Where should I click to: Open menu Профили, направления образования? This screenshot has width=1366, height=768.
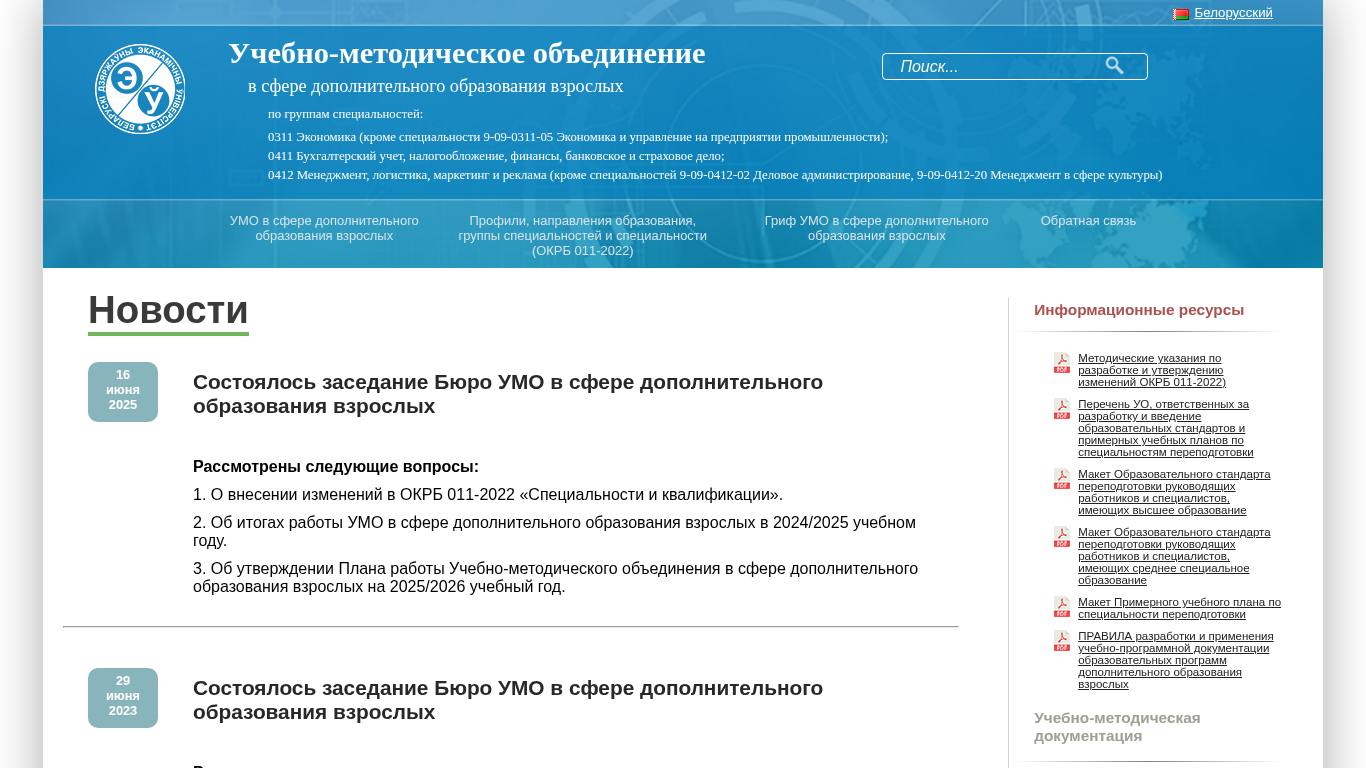[x=583, y=236]
